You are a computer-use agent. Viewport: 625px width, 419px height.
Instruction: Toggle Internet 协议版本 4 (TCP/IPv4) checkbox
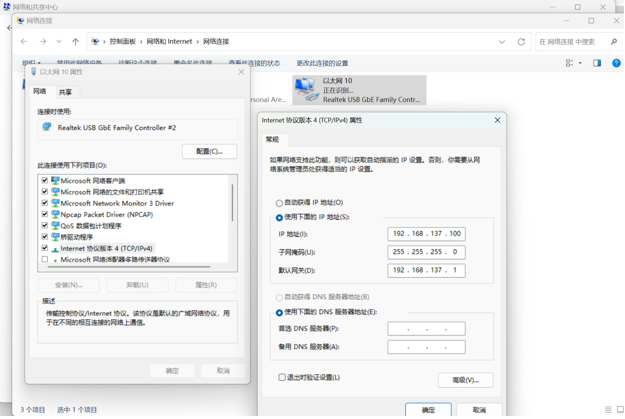(45, 248)
